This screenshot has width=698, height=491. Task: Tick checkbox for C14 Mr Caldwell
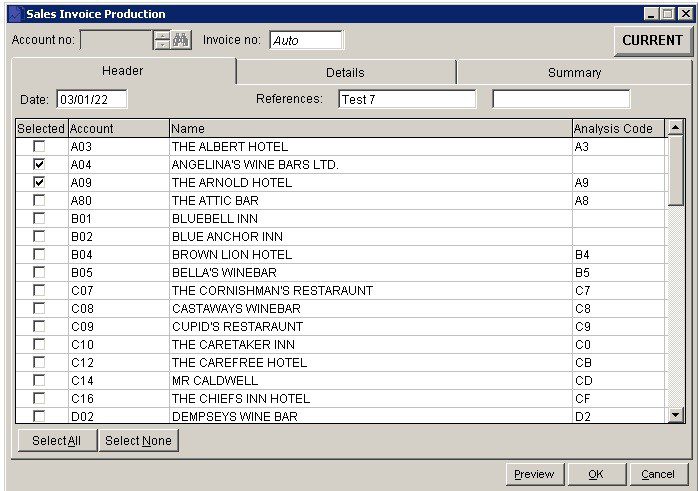[39, 380]
